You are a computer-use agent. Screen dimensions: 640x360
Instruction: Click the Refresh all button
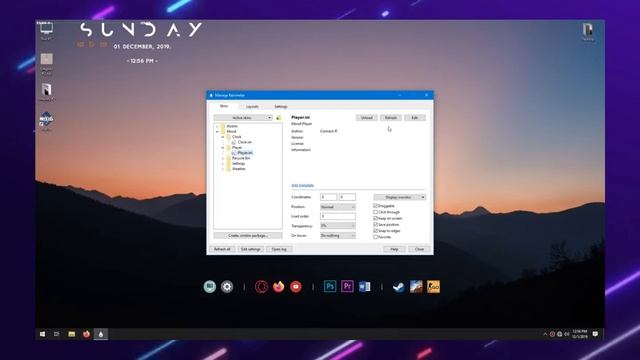(222, 249)
